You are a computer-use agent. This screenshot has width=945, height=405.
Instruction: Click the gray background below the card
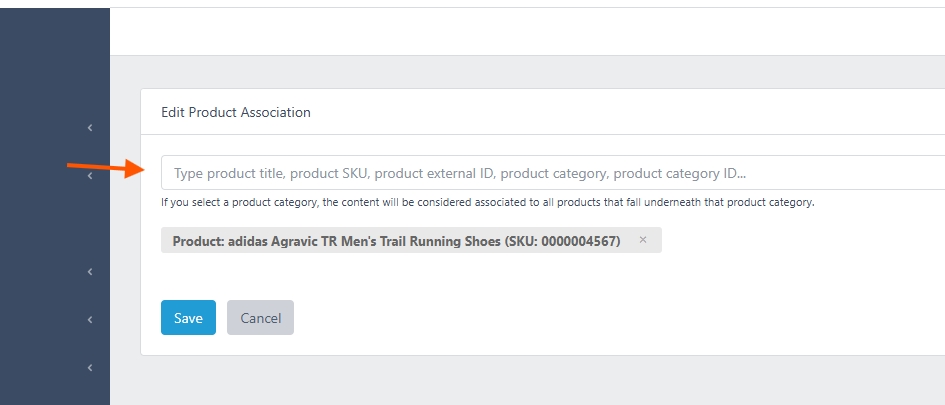click(527, 380)
